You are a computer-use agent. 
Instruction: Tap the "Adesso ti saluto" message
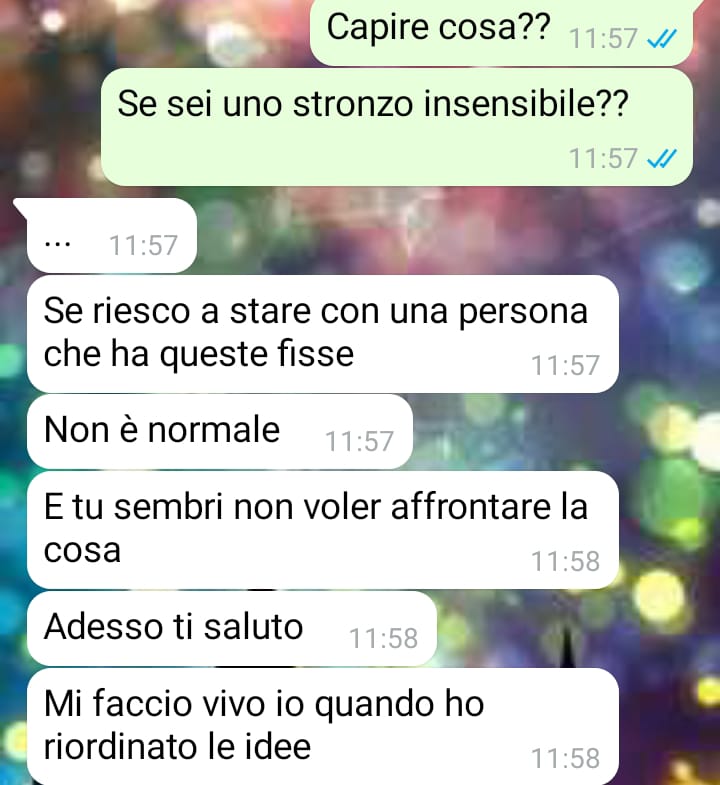(x=232, y=628)
